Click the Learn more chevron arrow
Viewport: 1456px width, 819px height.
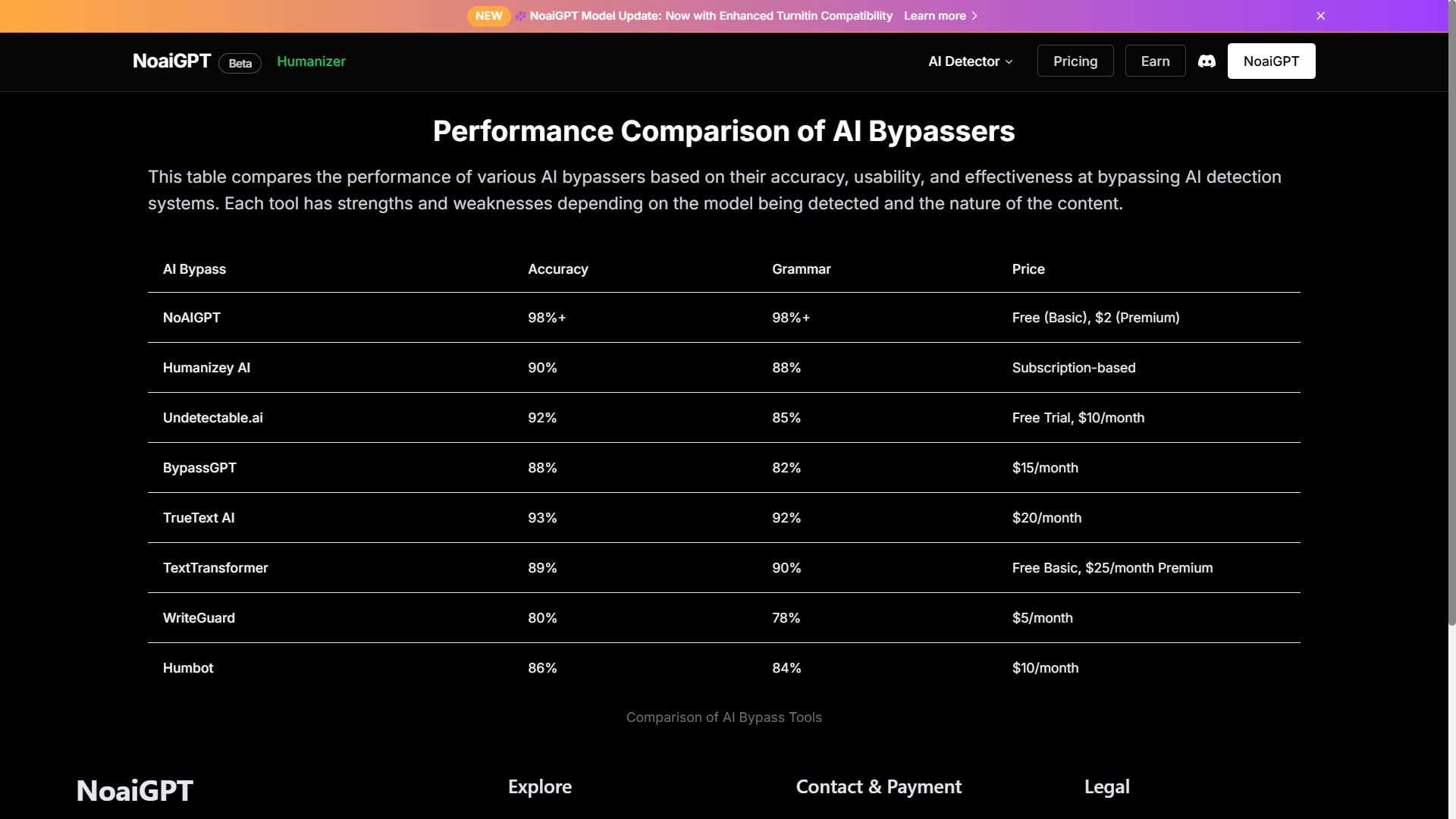click(974, 16)
